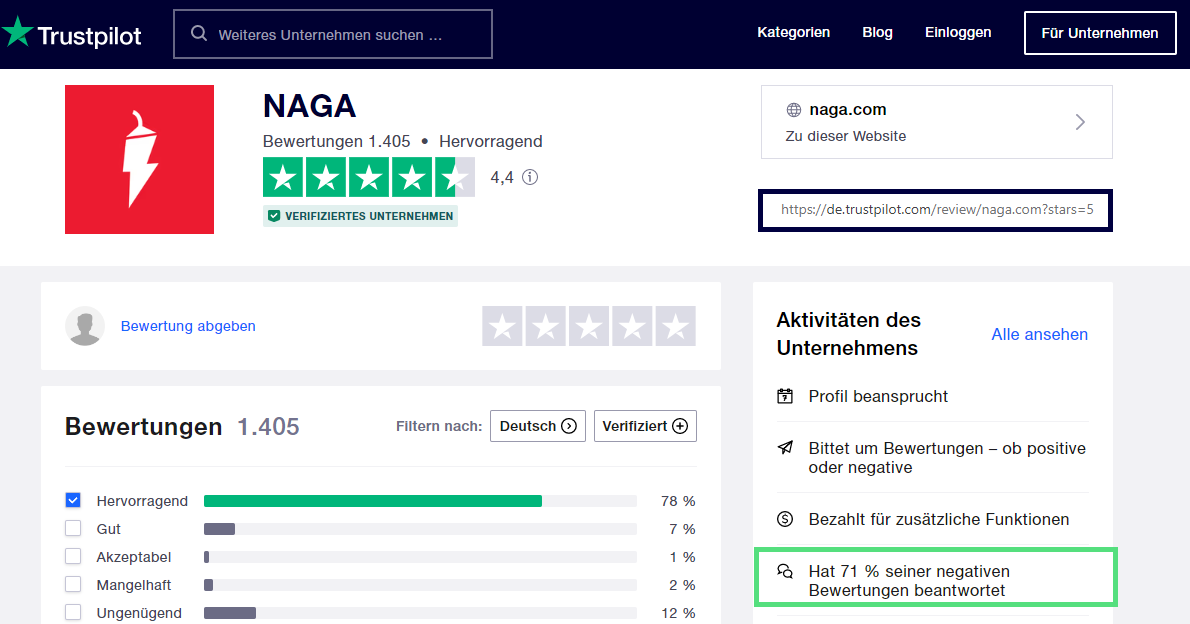Open the info icon beside the 4,4 rating
The height and width of the screenshot is (624, 1190).
click(530, 178)
